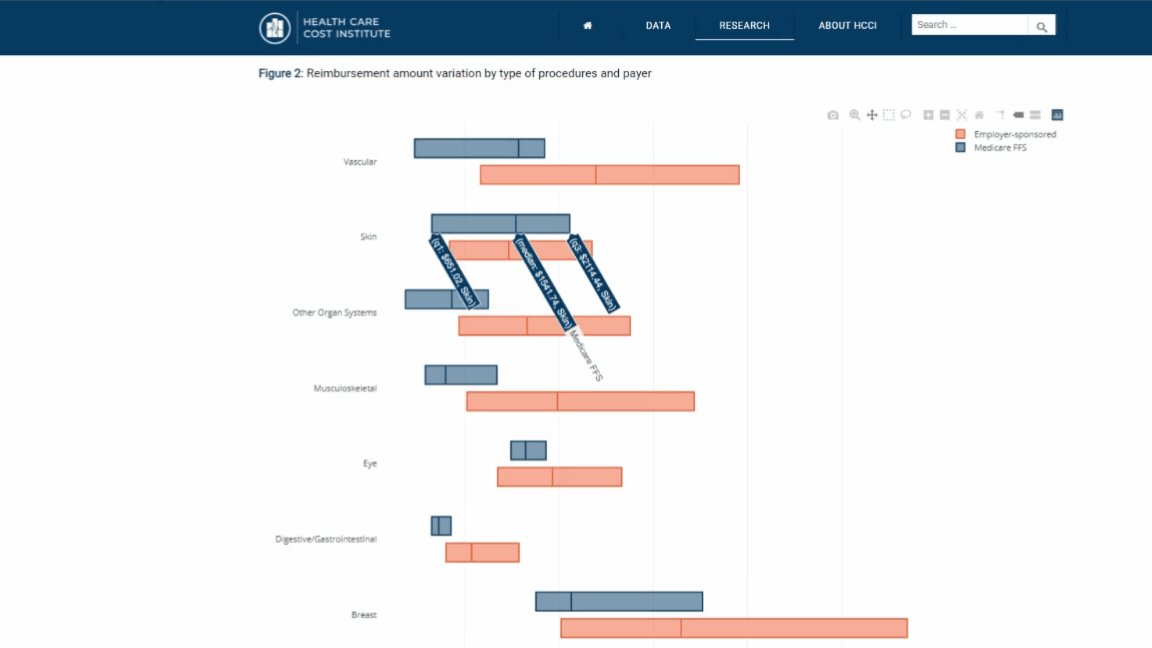Open the DATA menu
Image resolution: width=1152 pixels, height=648 pixels.
pos(658,26)
